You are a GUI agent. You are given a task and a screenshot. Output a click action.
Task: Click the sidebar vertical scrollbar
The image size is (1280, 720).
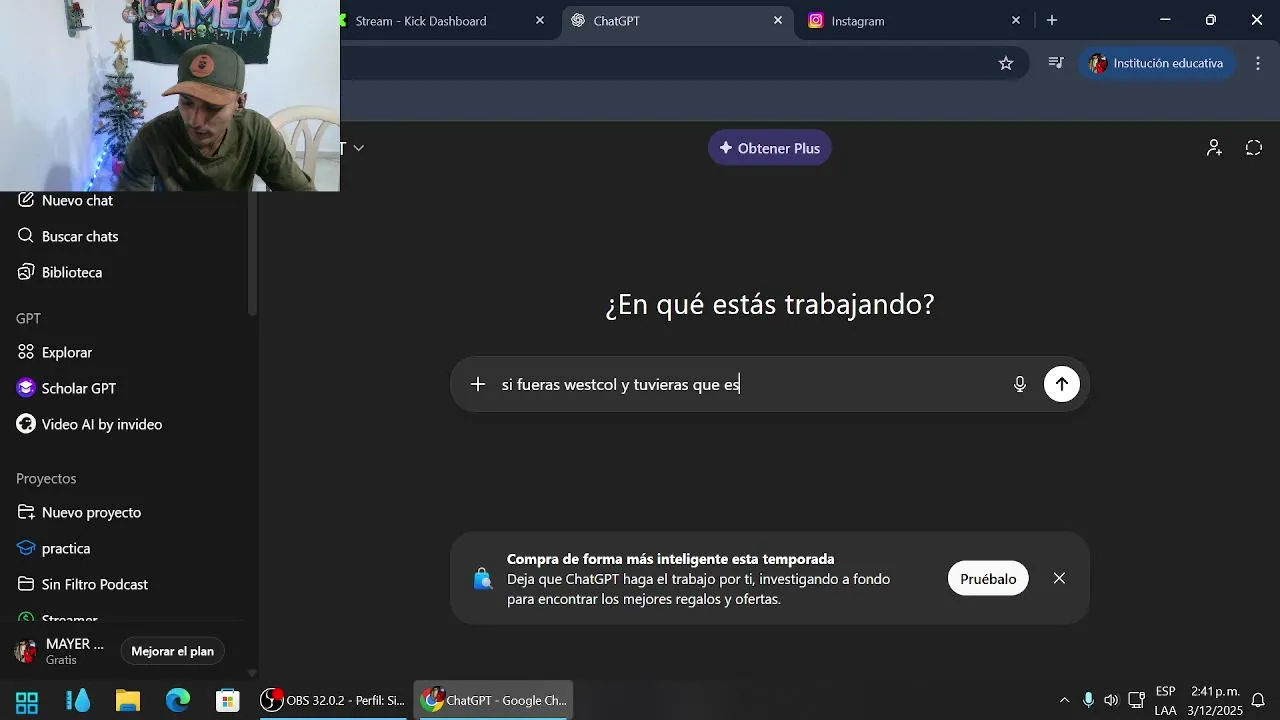coord(252,255)
